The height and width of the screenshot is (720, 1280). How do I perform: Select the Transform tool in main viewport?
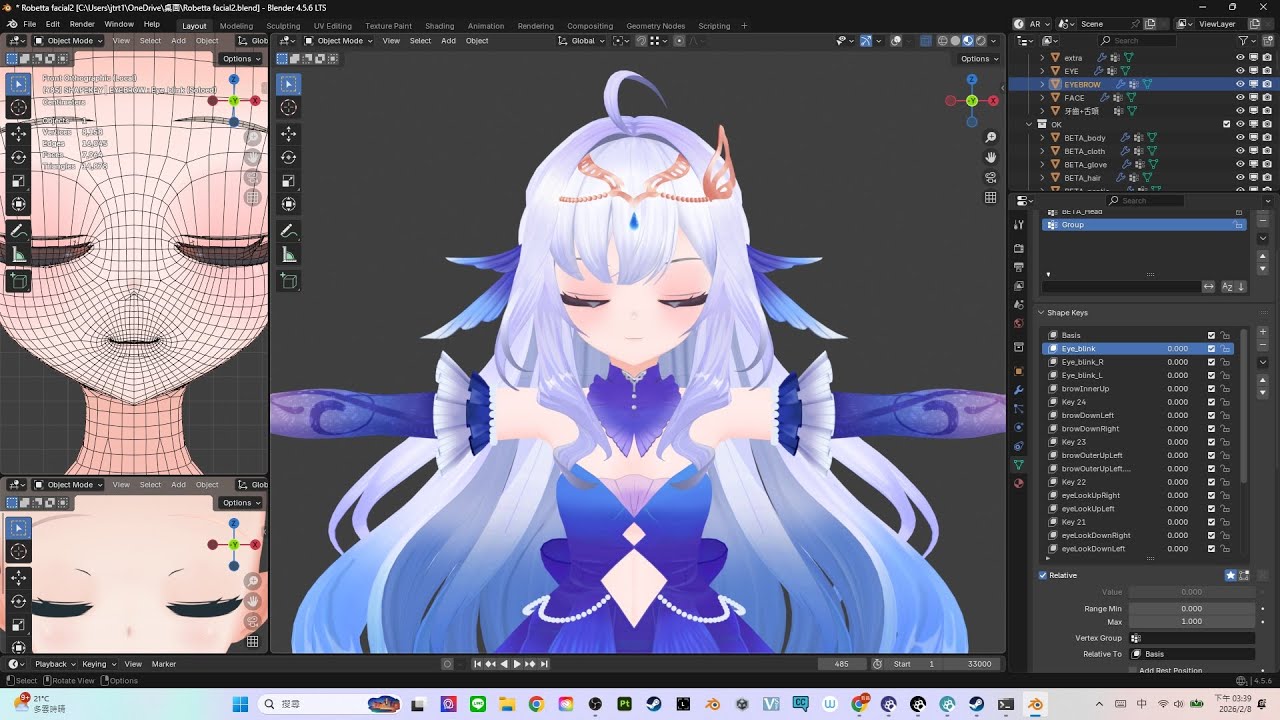[288, 204]
